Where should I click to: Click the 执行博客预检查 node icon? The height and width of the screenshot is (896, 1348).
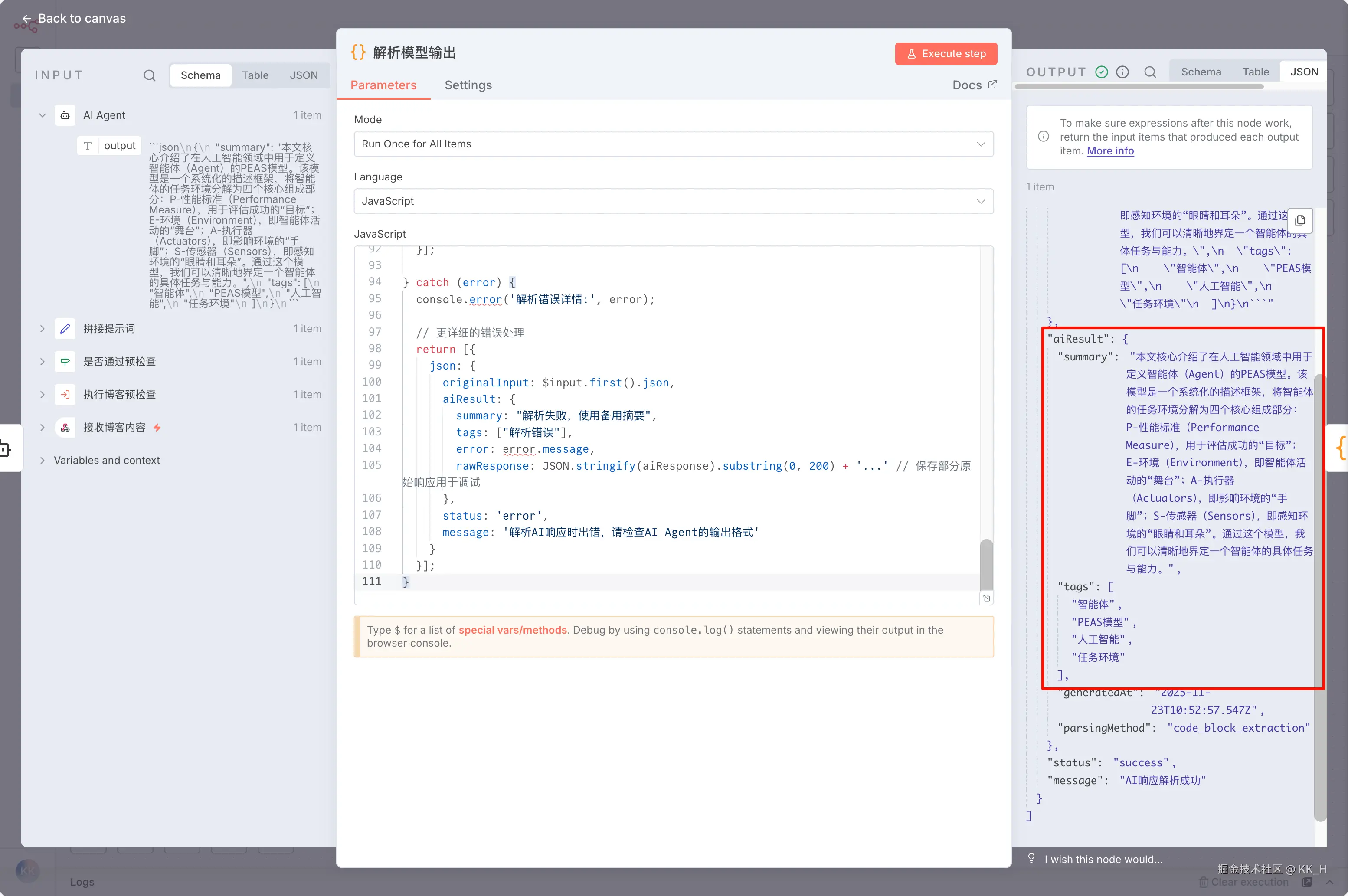65,394
